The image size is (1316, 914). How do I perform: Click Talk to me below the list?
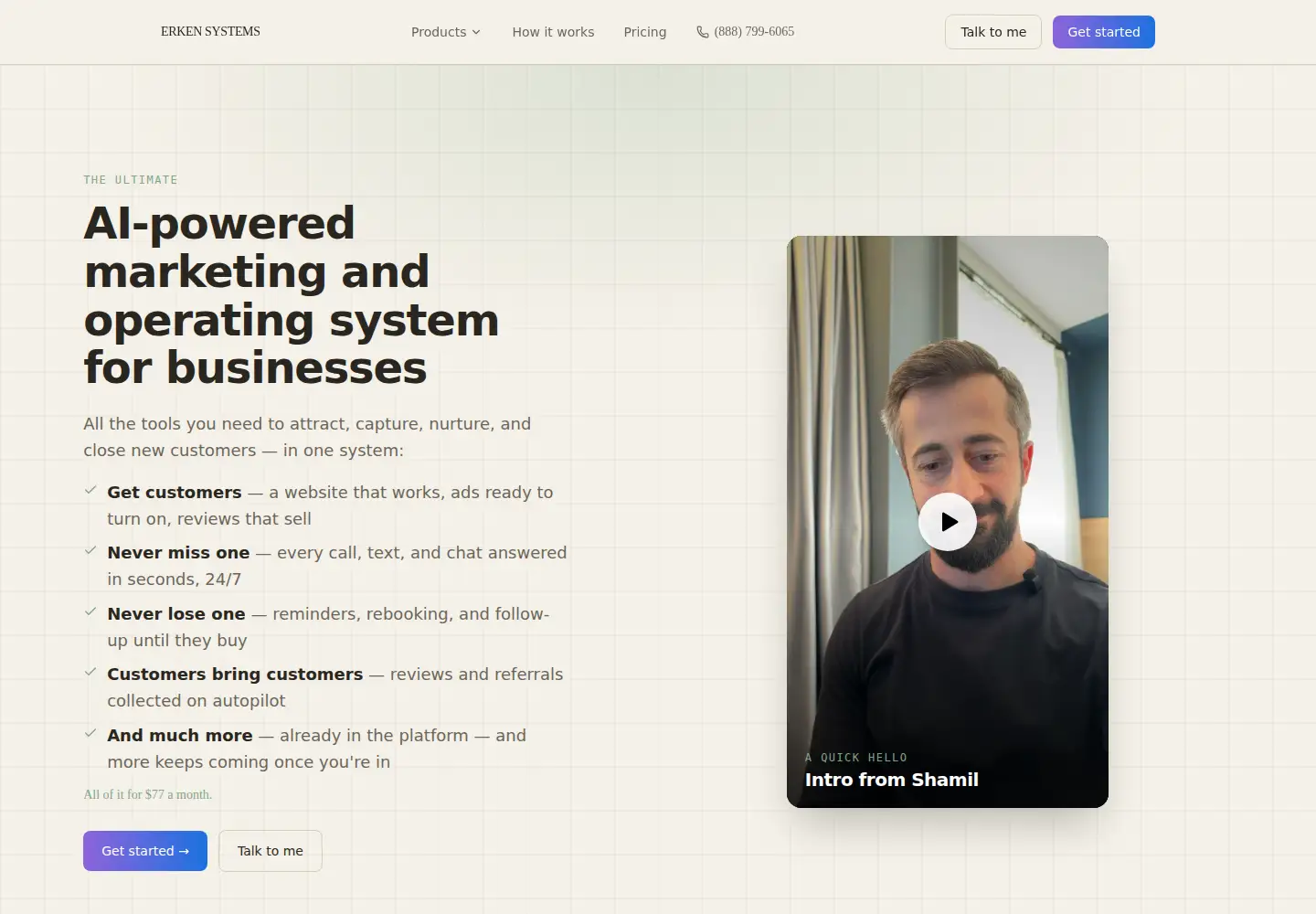click(x=271, y=851)
